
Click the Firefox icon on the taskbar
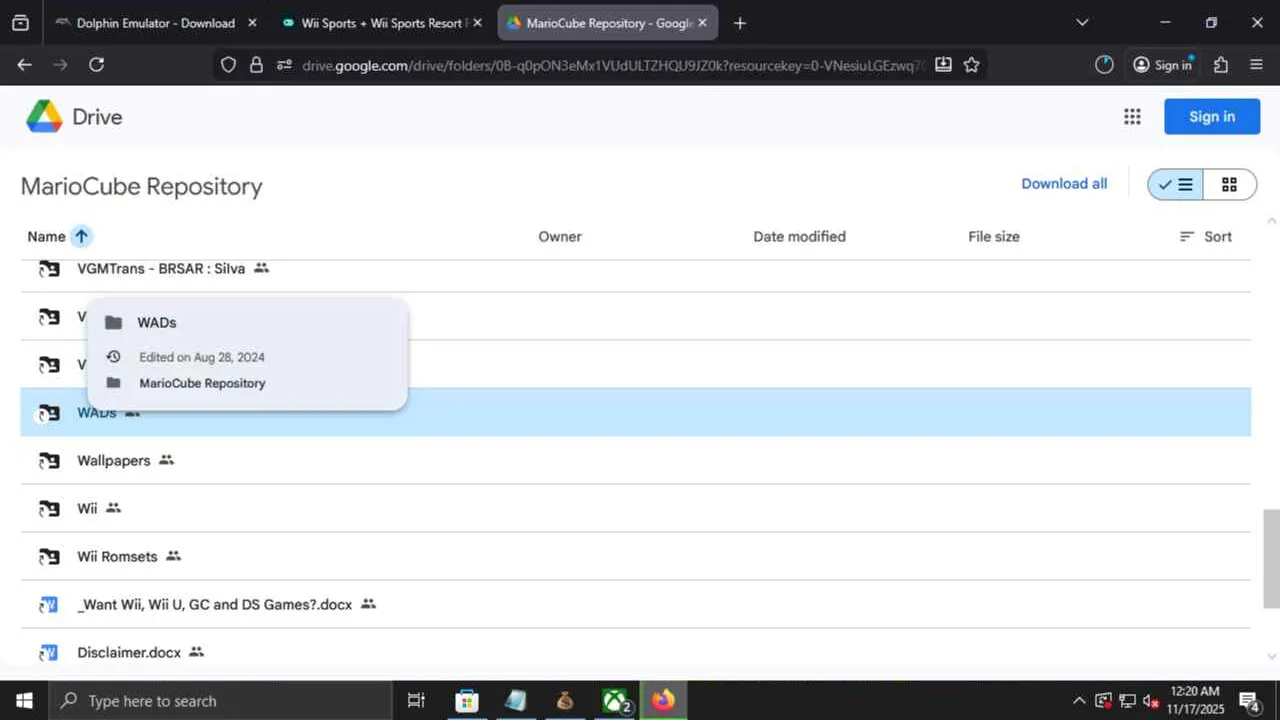(663, 701)
